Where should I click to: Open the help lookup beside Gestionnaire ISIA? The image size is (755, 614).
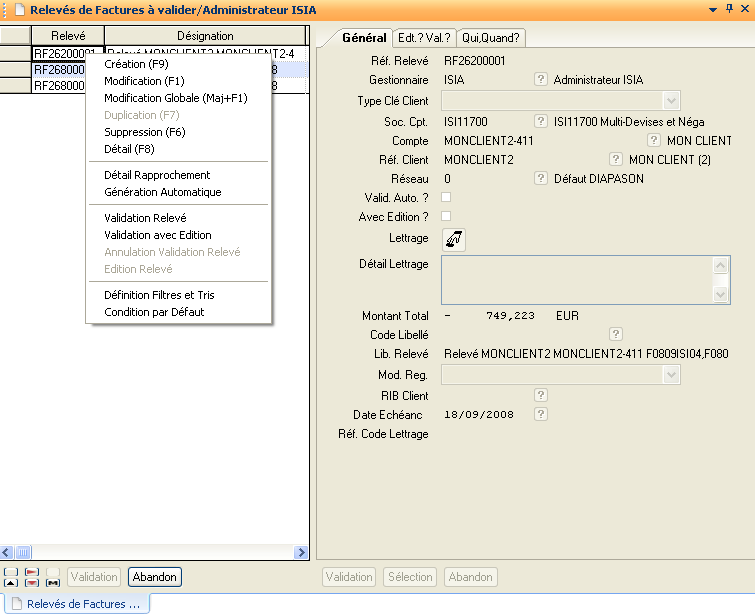click(541, 80)
